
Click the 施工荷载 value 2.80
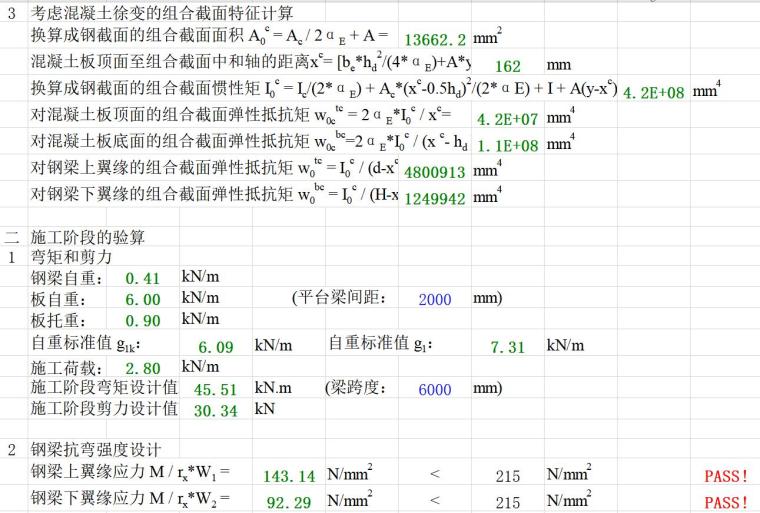[143, 368]
